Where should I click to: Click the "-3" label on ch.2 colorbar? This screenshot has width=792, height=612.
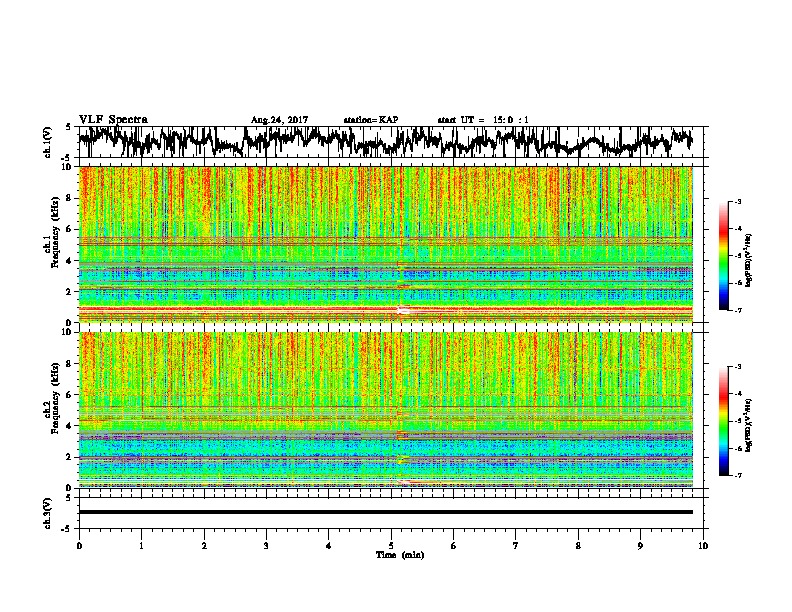click(737, 367)
